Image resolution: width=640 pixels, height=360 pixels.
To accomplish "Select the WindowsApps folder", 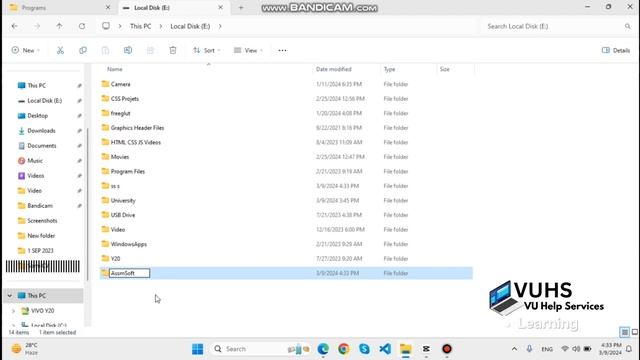I will coord(129,244).
